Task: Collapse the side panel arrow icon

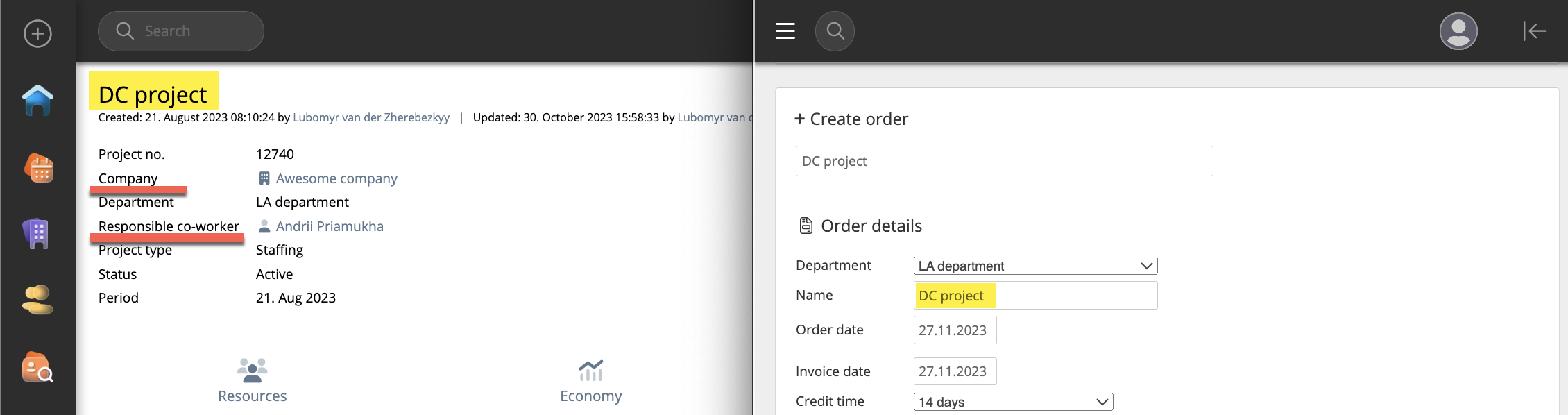Action: coord(1535,31)
